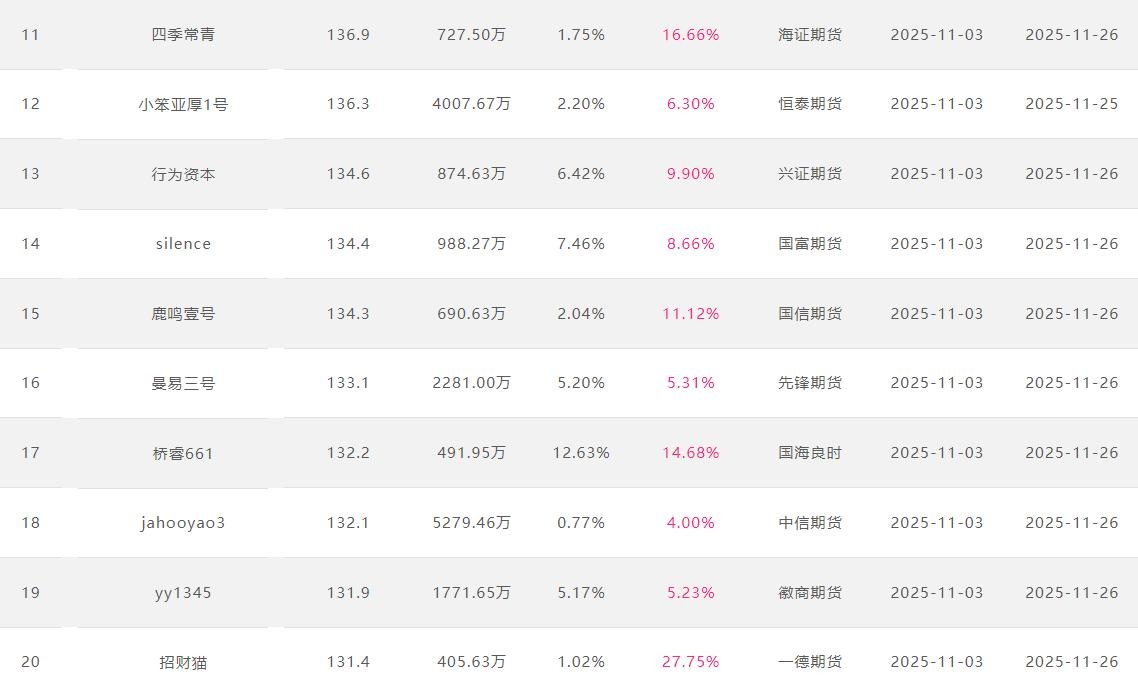Click the 海证期货 broker cell
The height and width of the screenshot is (694, 1138).
pyautogui.click(x=810, y=35)
